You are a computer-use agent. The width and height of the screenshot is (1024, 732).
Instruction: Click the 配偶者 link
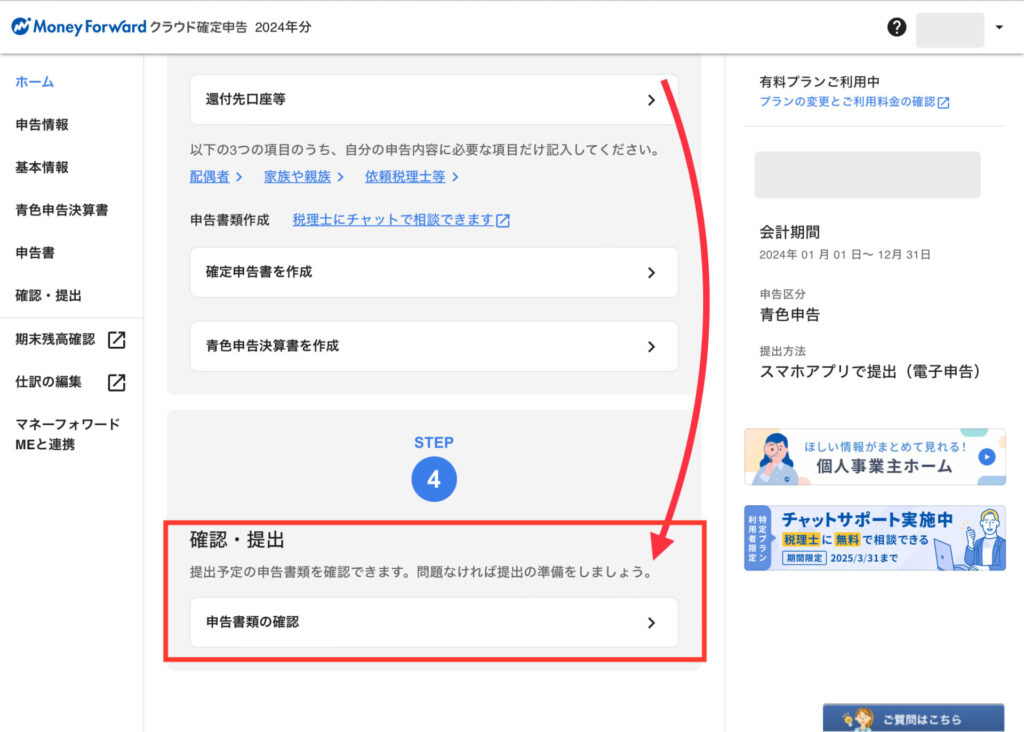point(210,177)
